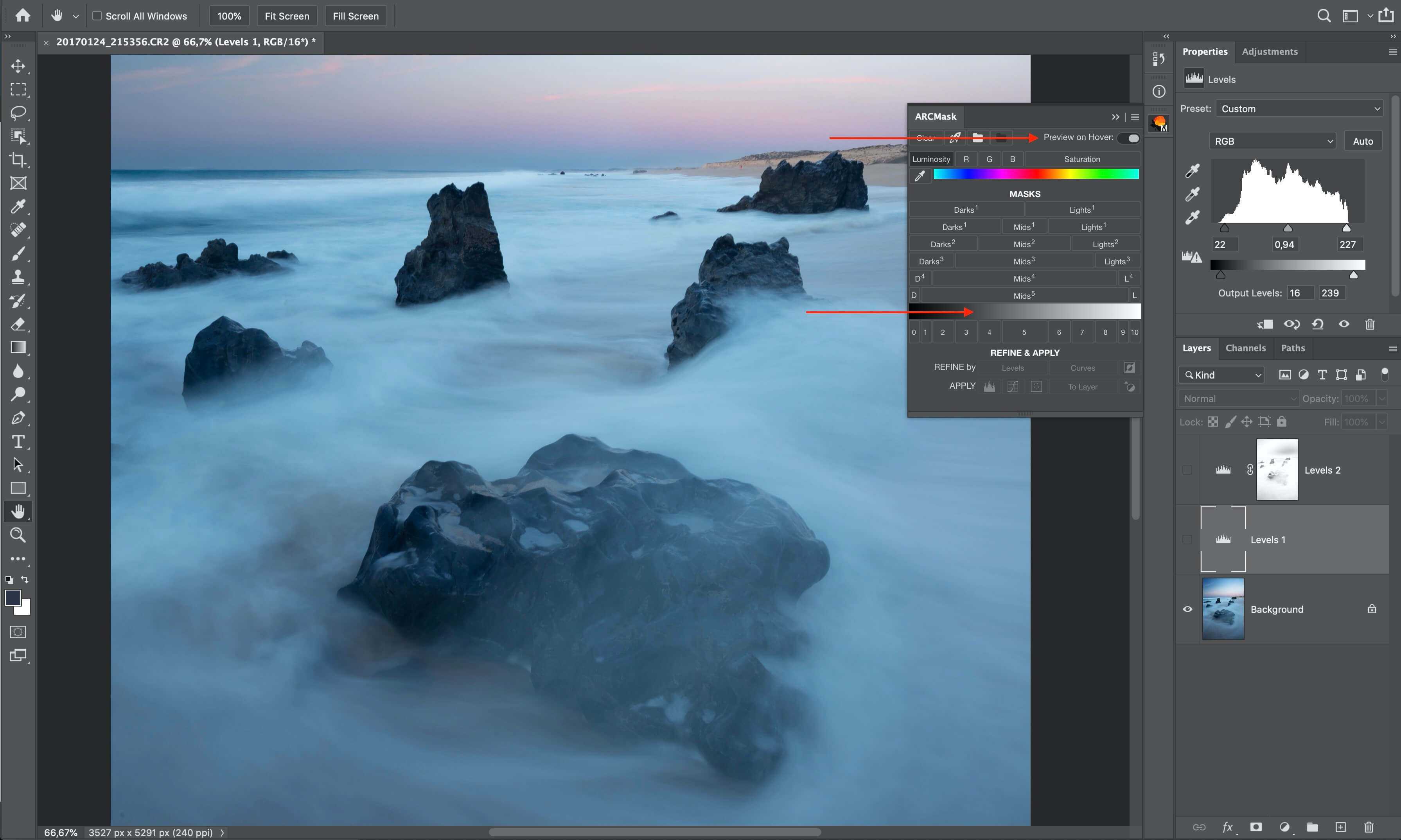Switch to the Adjustments tab
Screen dimensions: 1401x840
click(x=1269, y=52)
